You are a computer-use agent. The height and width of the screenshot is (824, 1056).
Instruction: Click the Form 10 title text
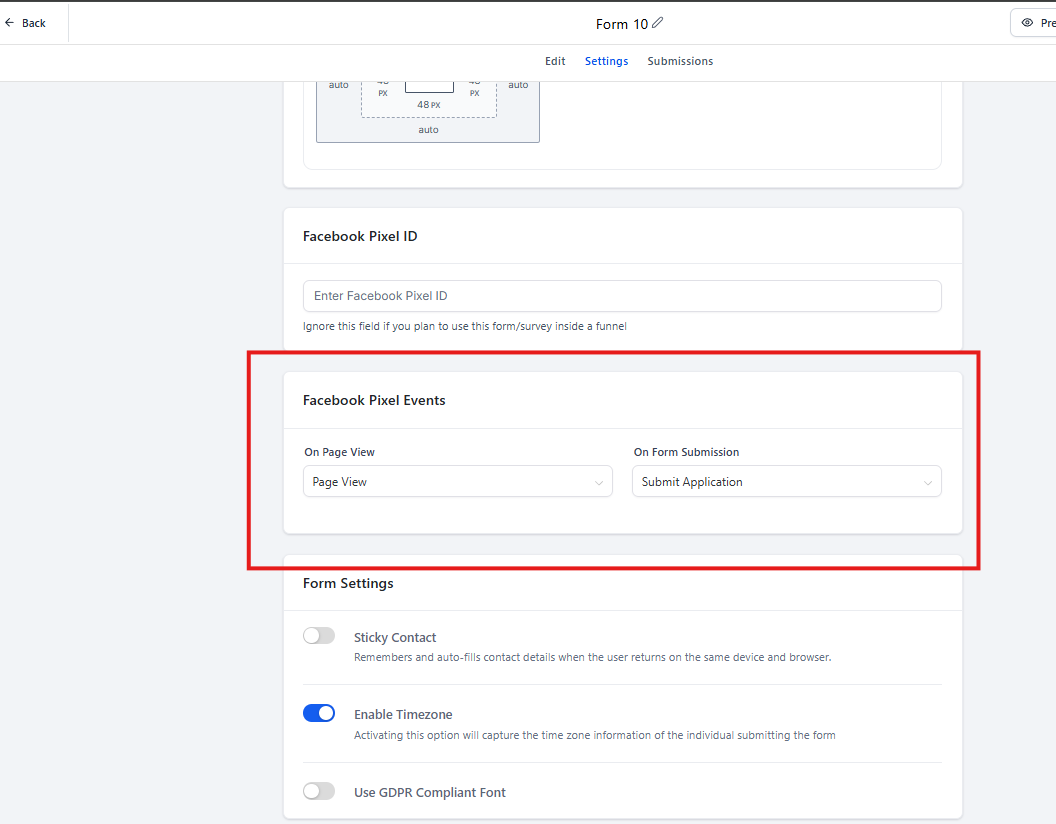pyautogui.click(x=621, y=24)
